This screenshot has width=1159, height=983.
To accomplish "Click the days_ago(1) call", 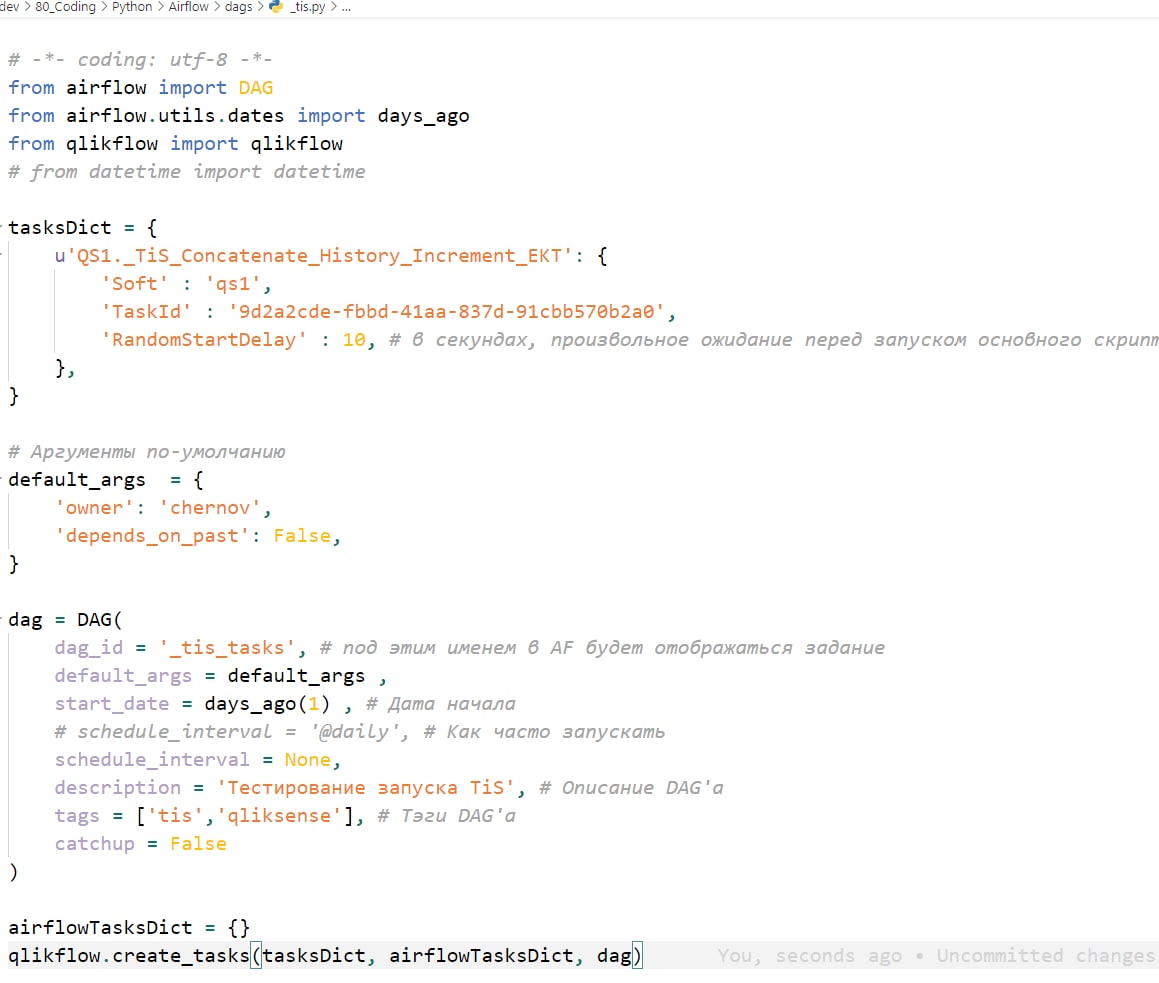I will coord(267,704).
